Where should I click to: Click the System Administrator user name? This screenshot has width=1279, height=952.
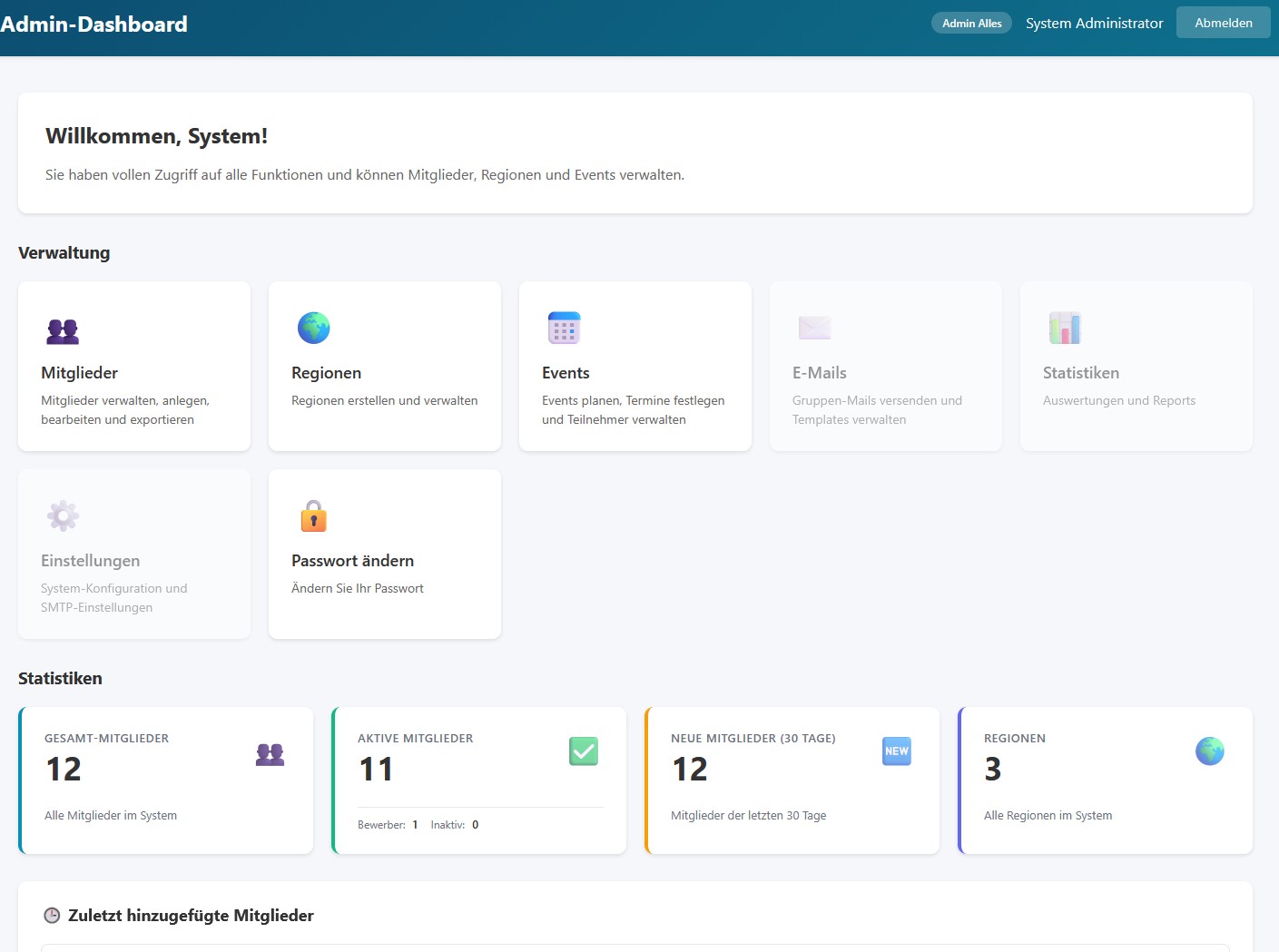click(1094, 24)
